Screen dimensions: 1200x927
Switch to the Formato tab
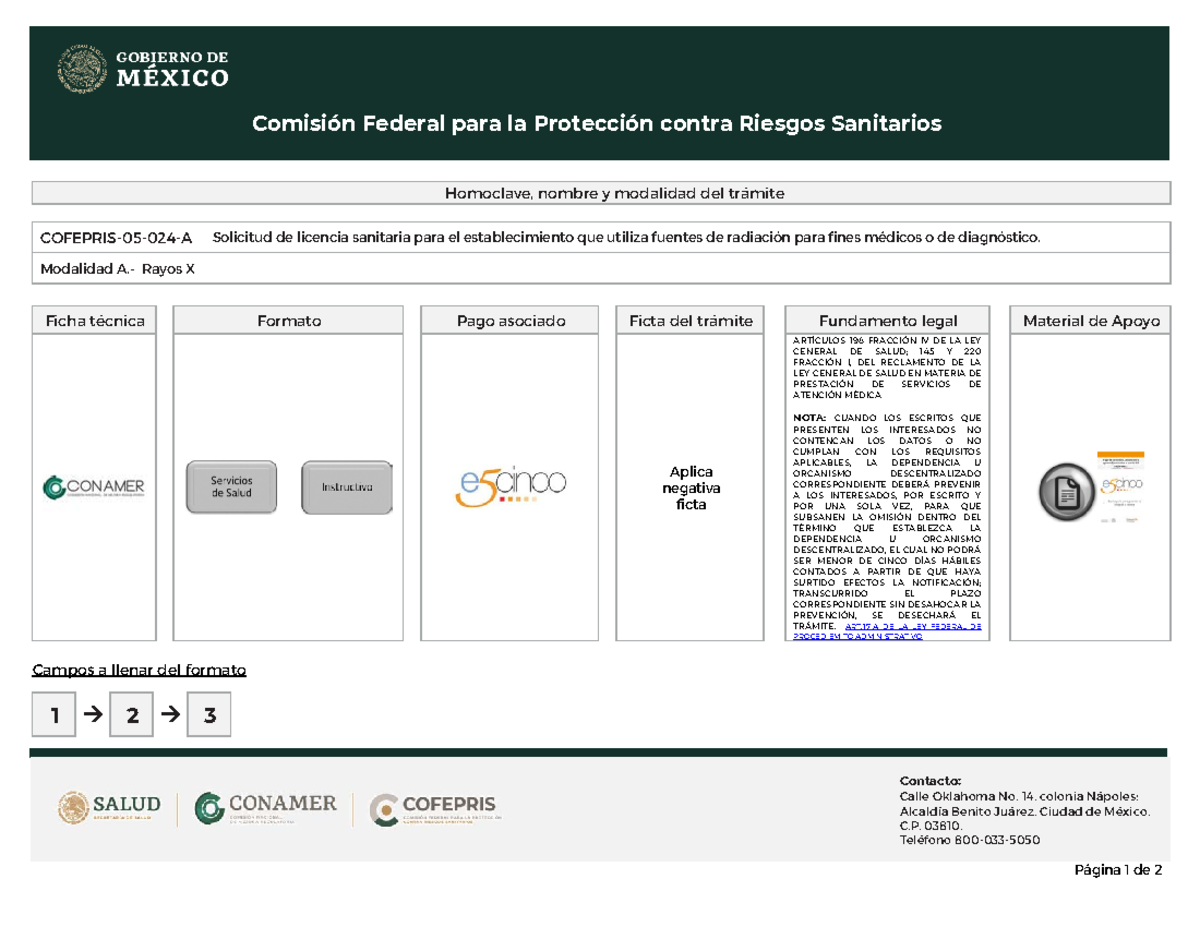pos(289,321)
